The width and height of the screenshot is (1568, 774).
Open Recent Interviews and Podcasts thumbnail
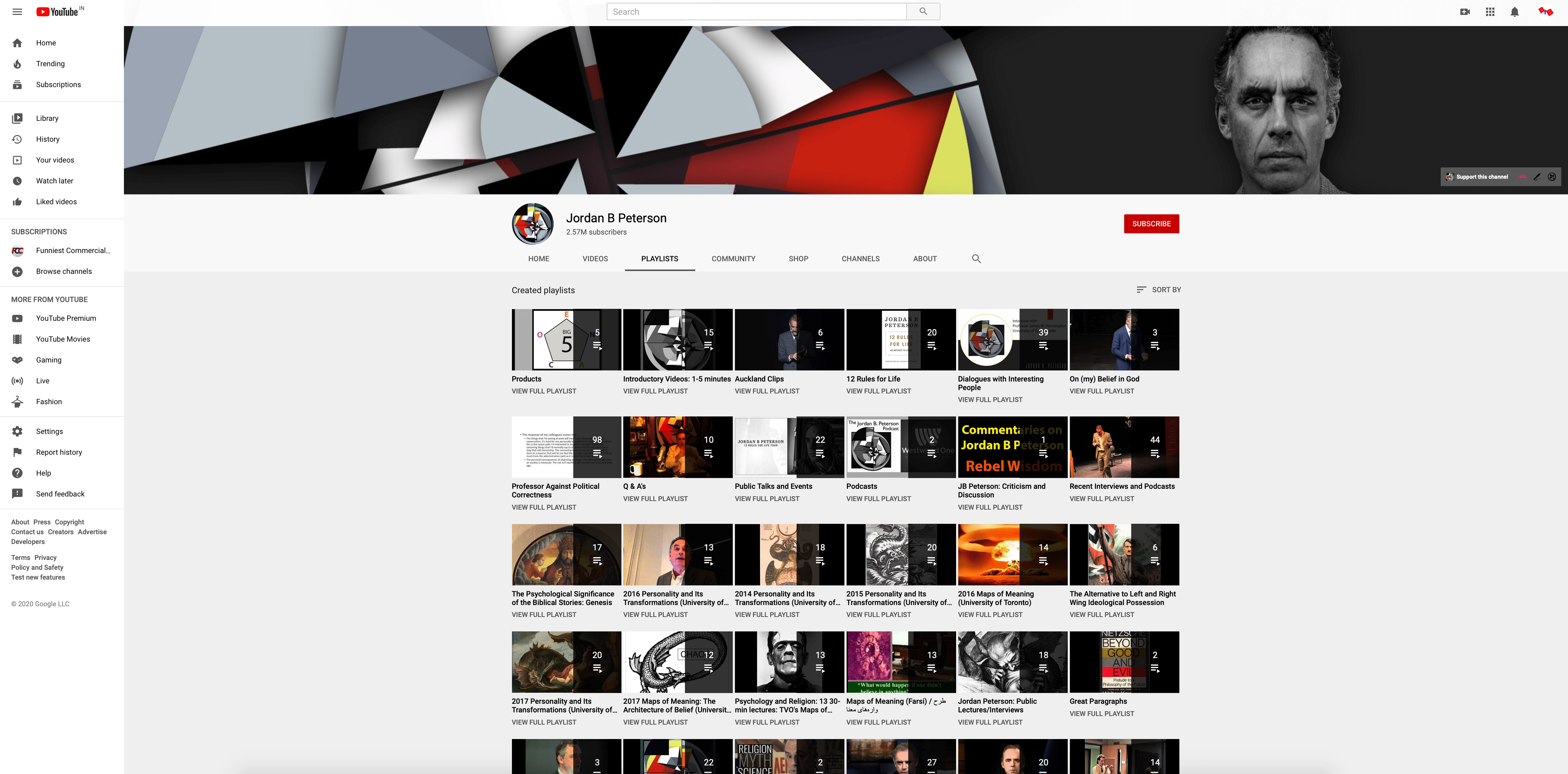[x=1124, y=447]
